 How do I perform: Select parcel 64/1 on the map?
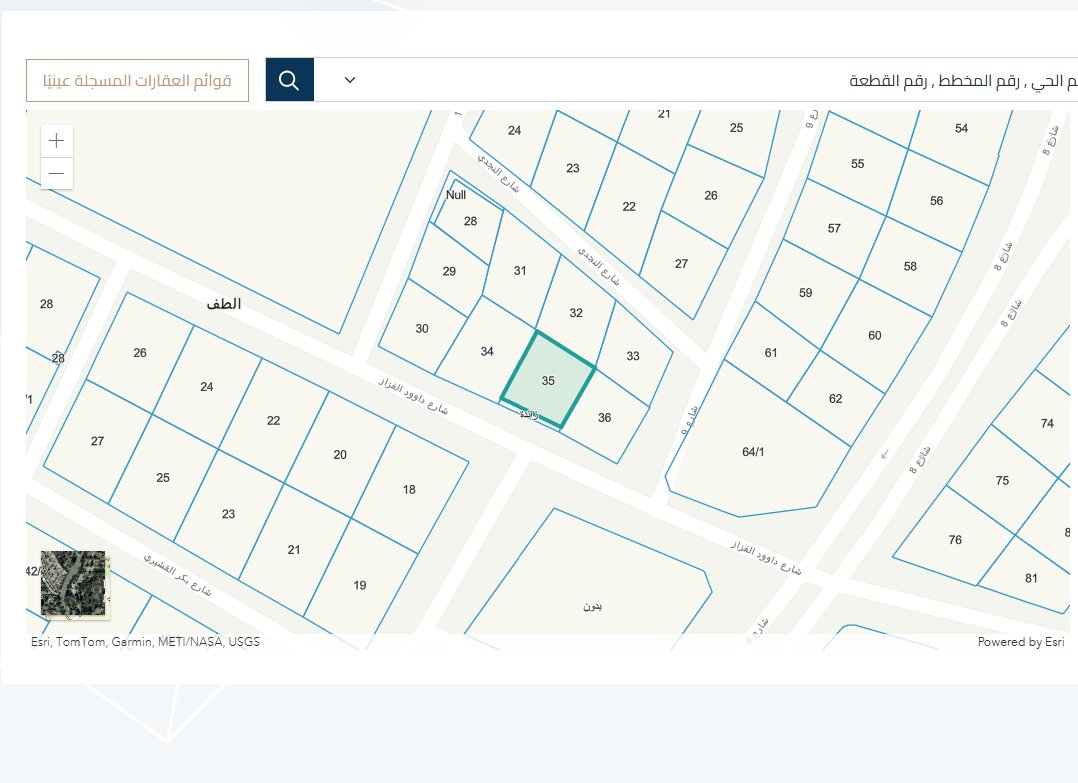(x=753, y=452)
